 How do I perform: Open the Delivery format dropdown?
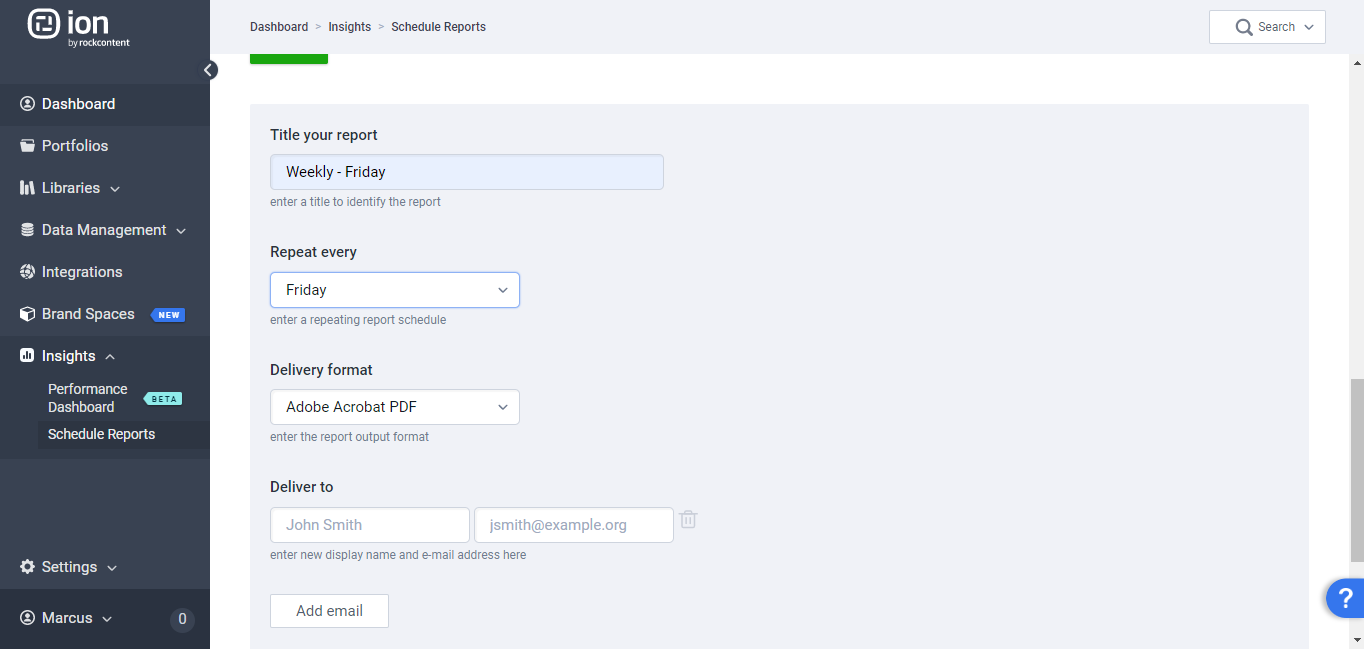point(395,407)
